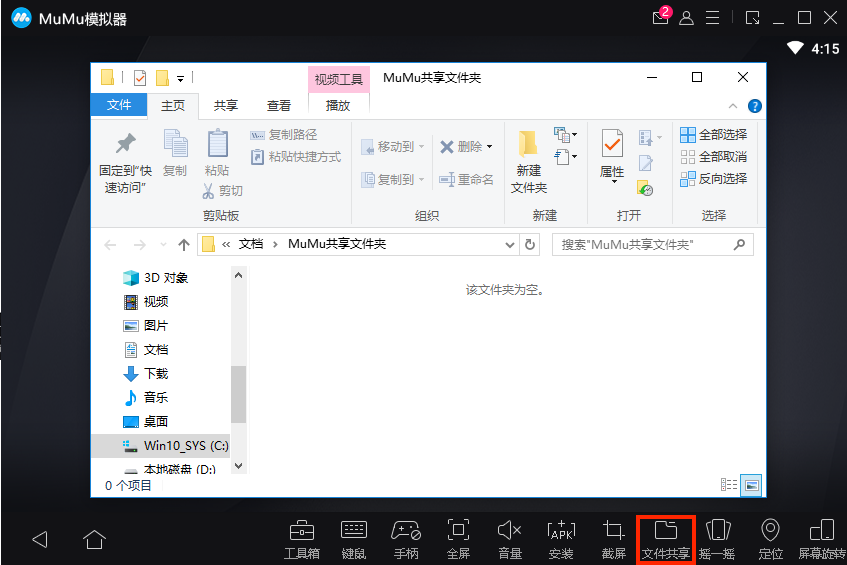Open keyboard and mouse settings (键鼠)
Image resolution: width=847 pixels, height=565 pixels.
click(x=354, y=539)
